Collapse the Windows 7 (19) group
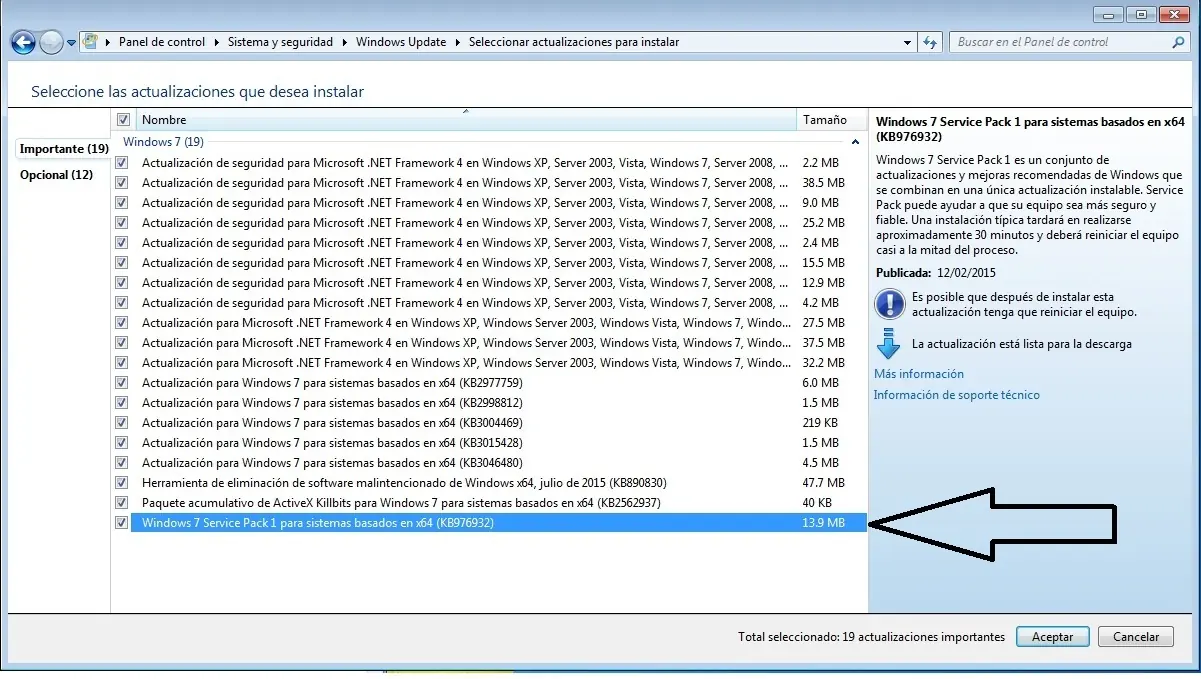 855,142
